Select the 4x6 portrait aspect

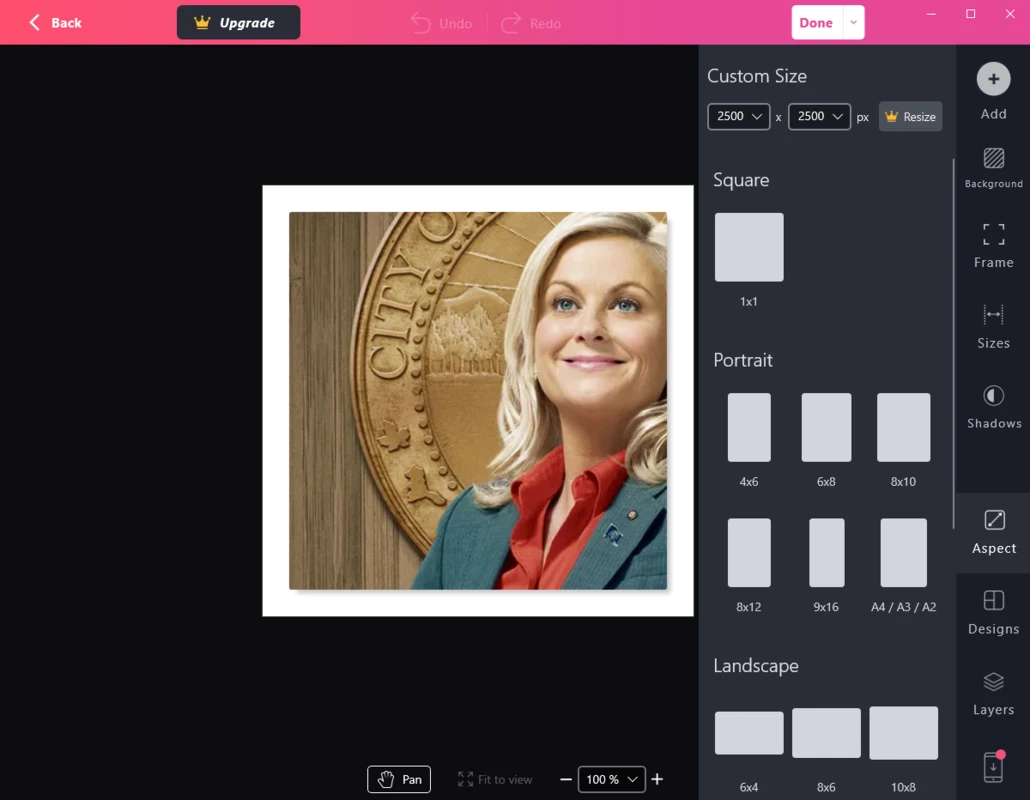click(x=749, y=428)
